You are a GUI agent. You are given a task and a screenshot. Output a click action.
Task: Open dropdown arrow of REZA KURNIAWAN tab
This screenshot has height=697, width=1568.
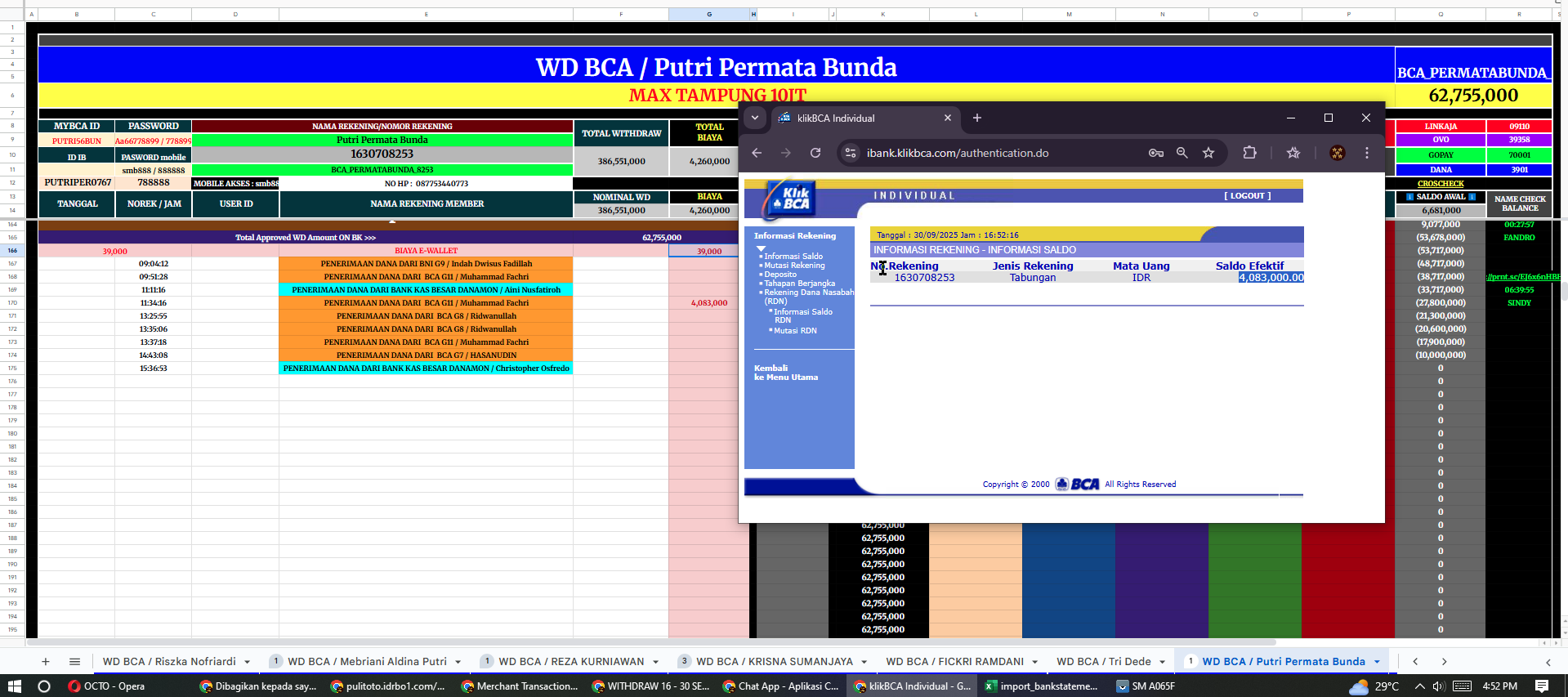[655, 662]
